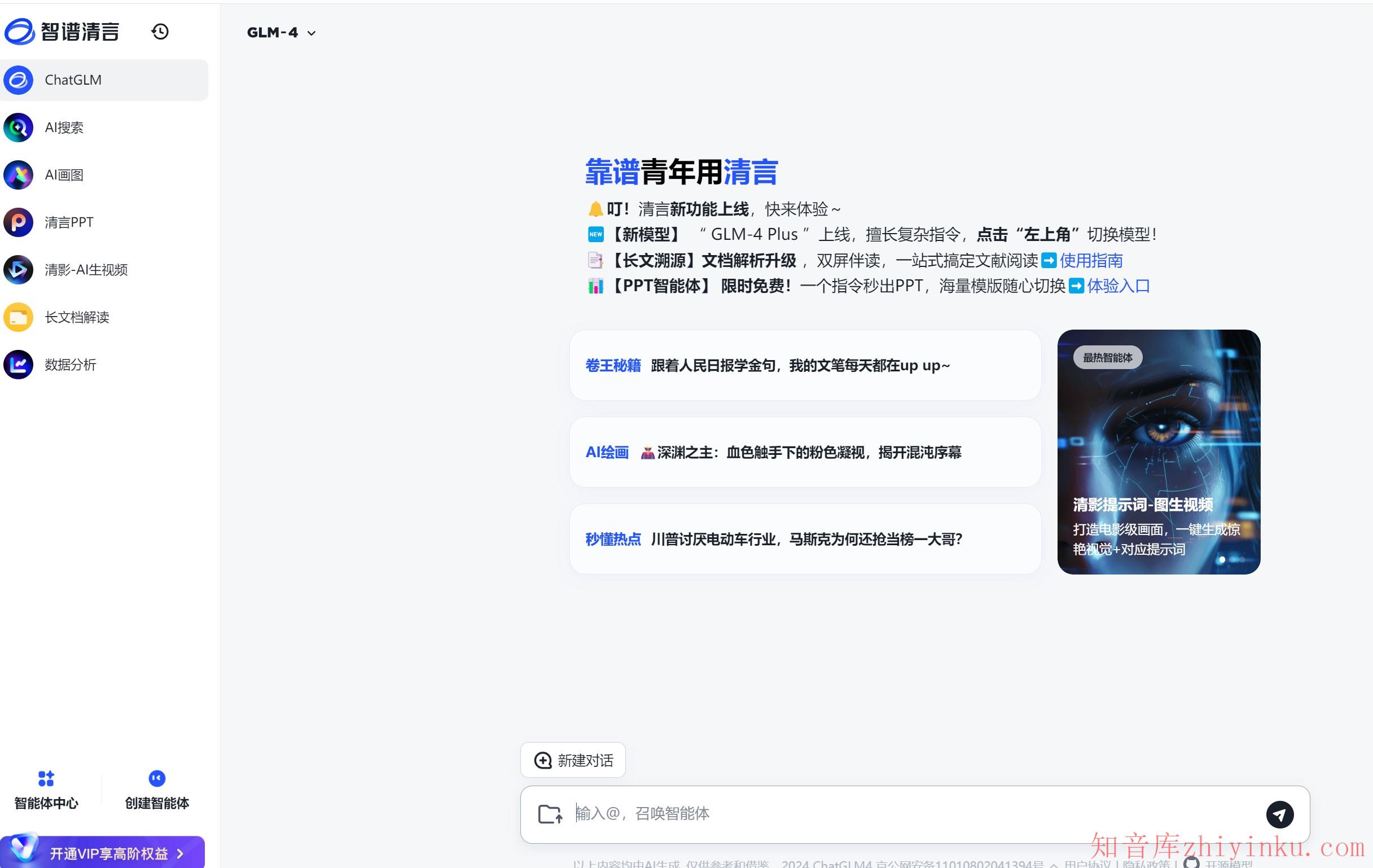This screenshot has width=1373, height=868.
Task: Upload a file using the folder icon
Action: (549, 814)
